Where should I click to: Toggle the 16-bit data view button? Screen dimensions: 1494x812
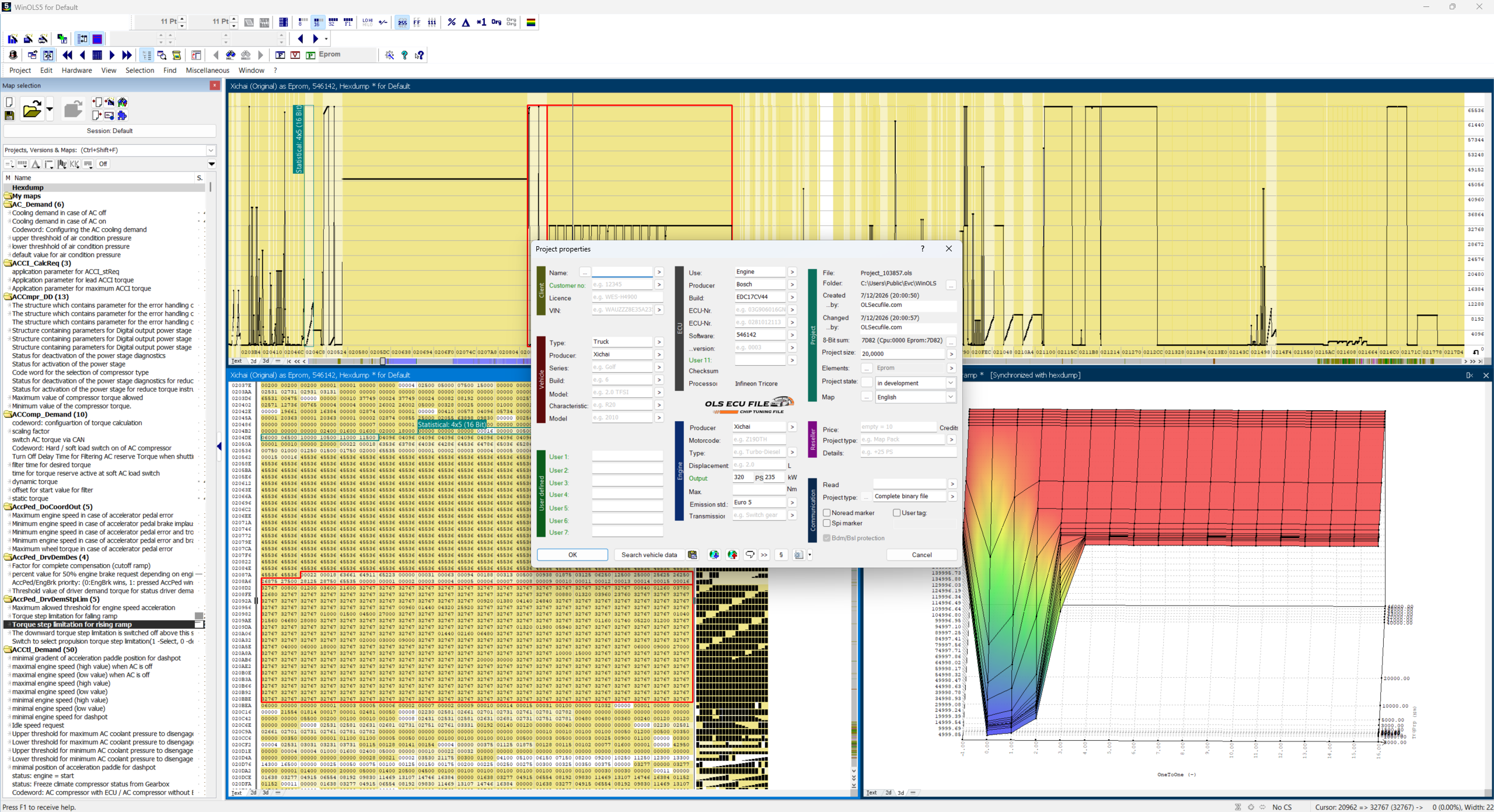317,22
